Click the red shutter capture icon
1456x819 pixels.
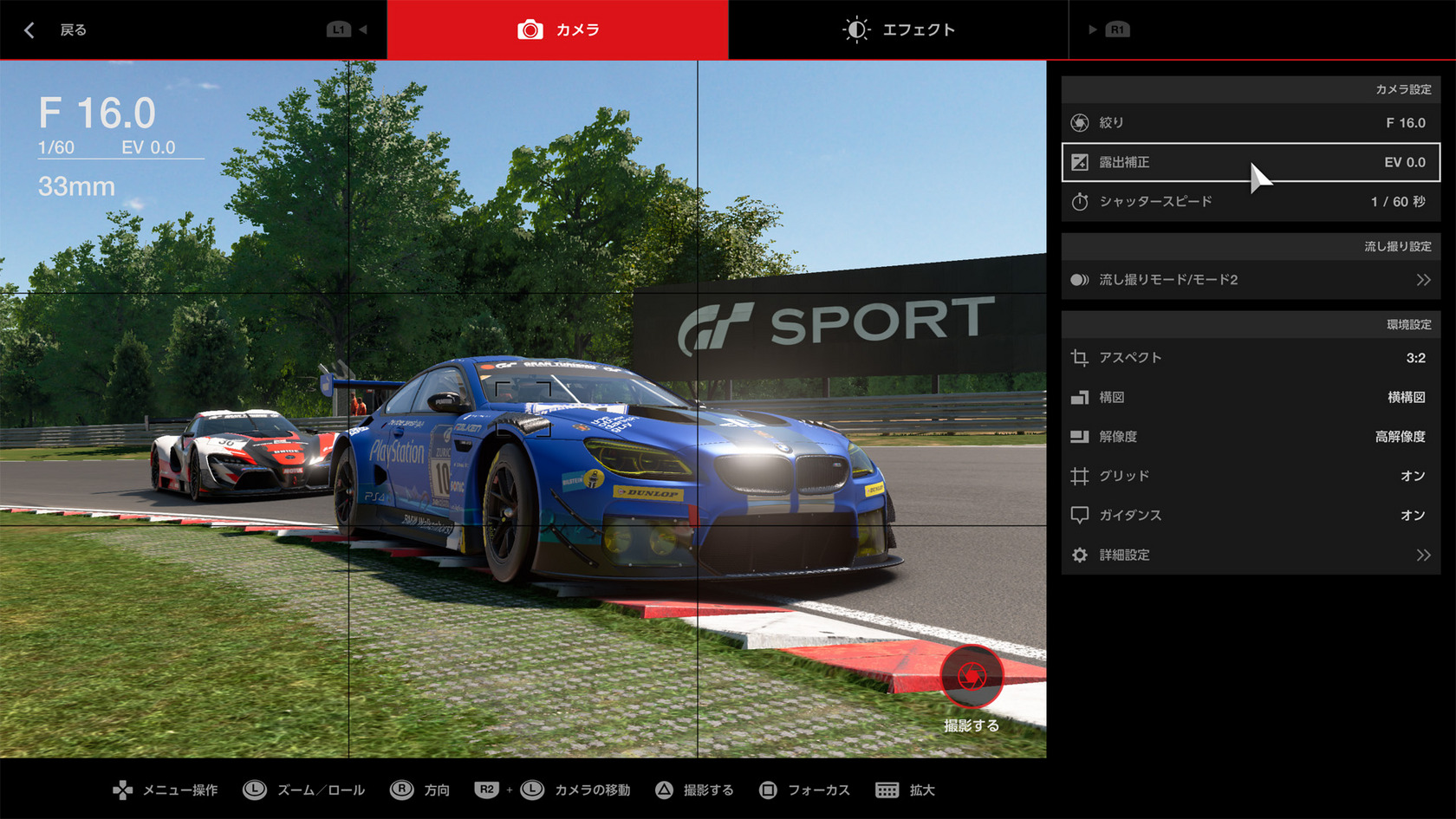click(971, 675)
